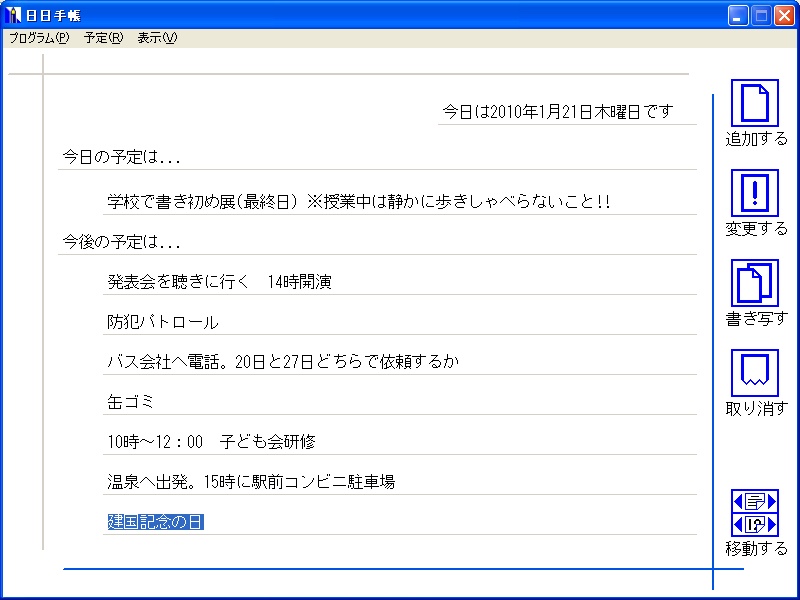Select the バス会社へ電話 schedule entry

click(280, 361)
